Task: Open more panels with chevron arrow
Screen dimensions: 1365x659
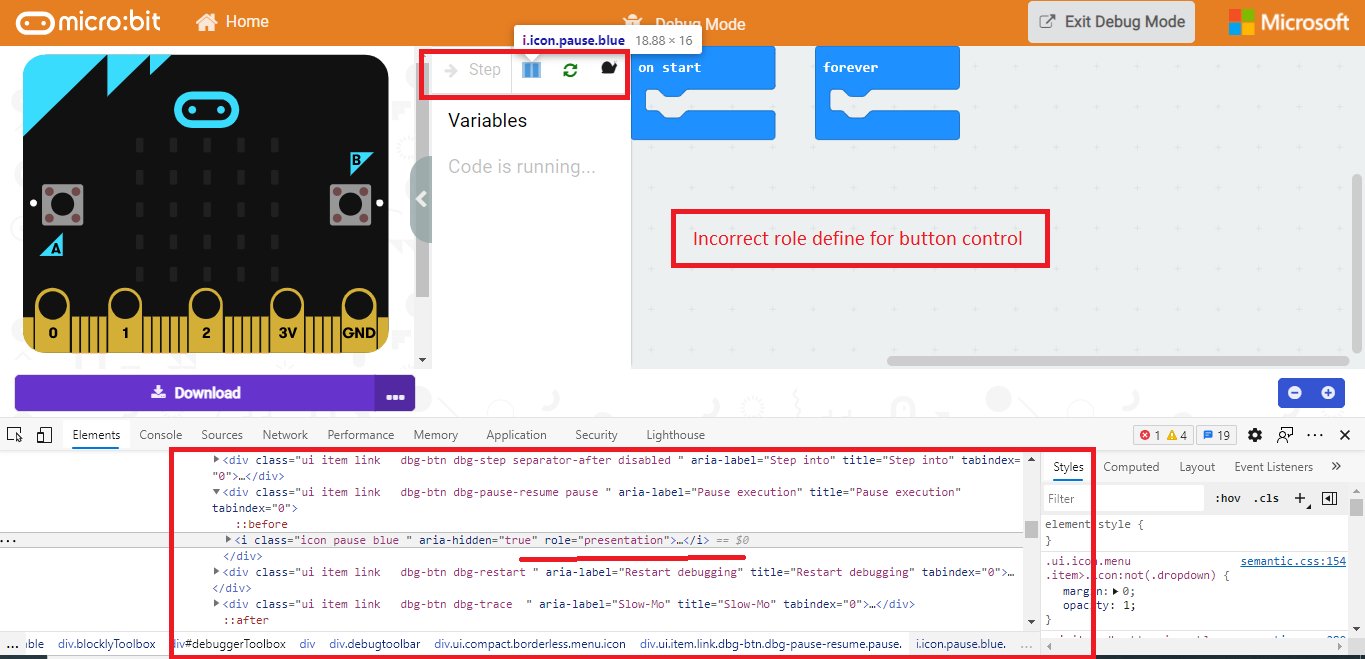Action: click(1337, 466)
